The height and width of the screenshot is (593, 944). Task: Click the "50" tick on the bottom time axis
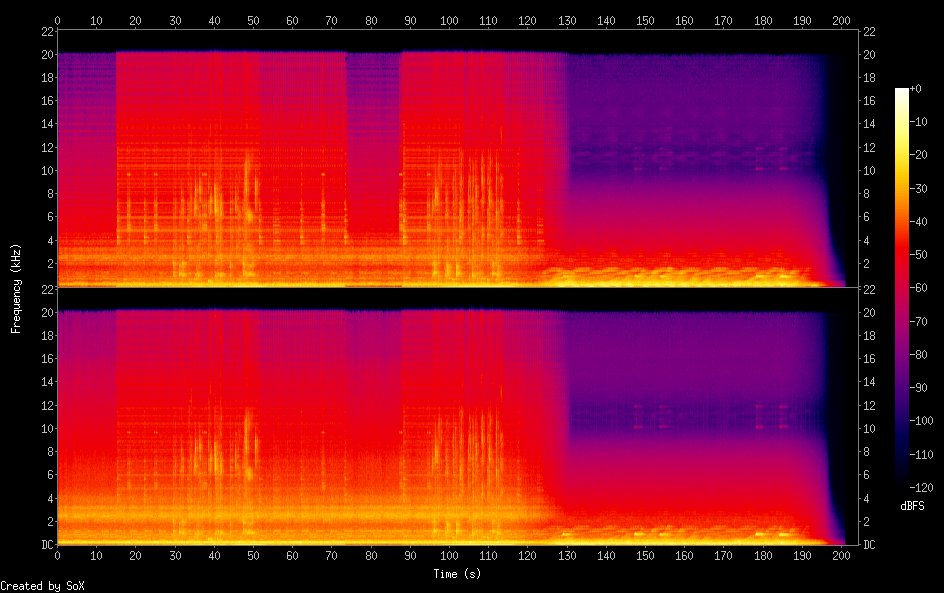pyautogui.click(x=253, y=556)
